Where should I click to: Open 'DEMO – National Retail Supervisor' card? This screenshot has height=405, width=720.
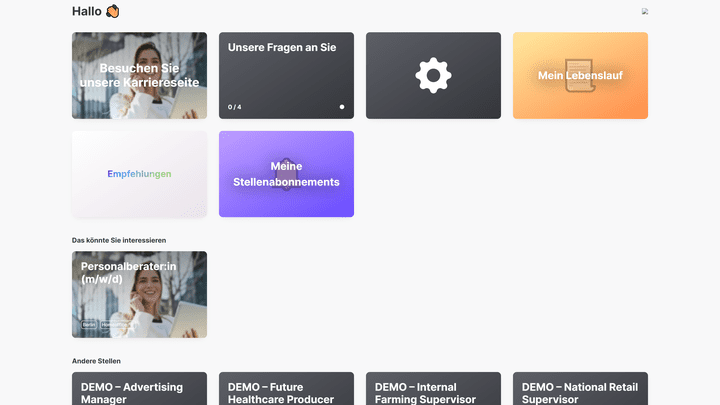point(580,389)
